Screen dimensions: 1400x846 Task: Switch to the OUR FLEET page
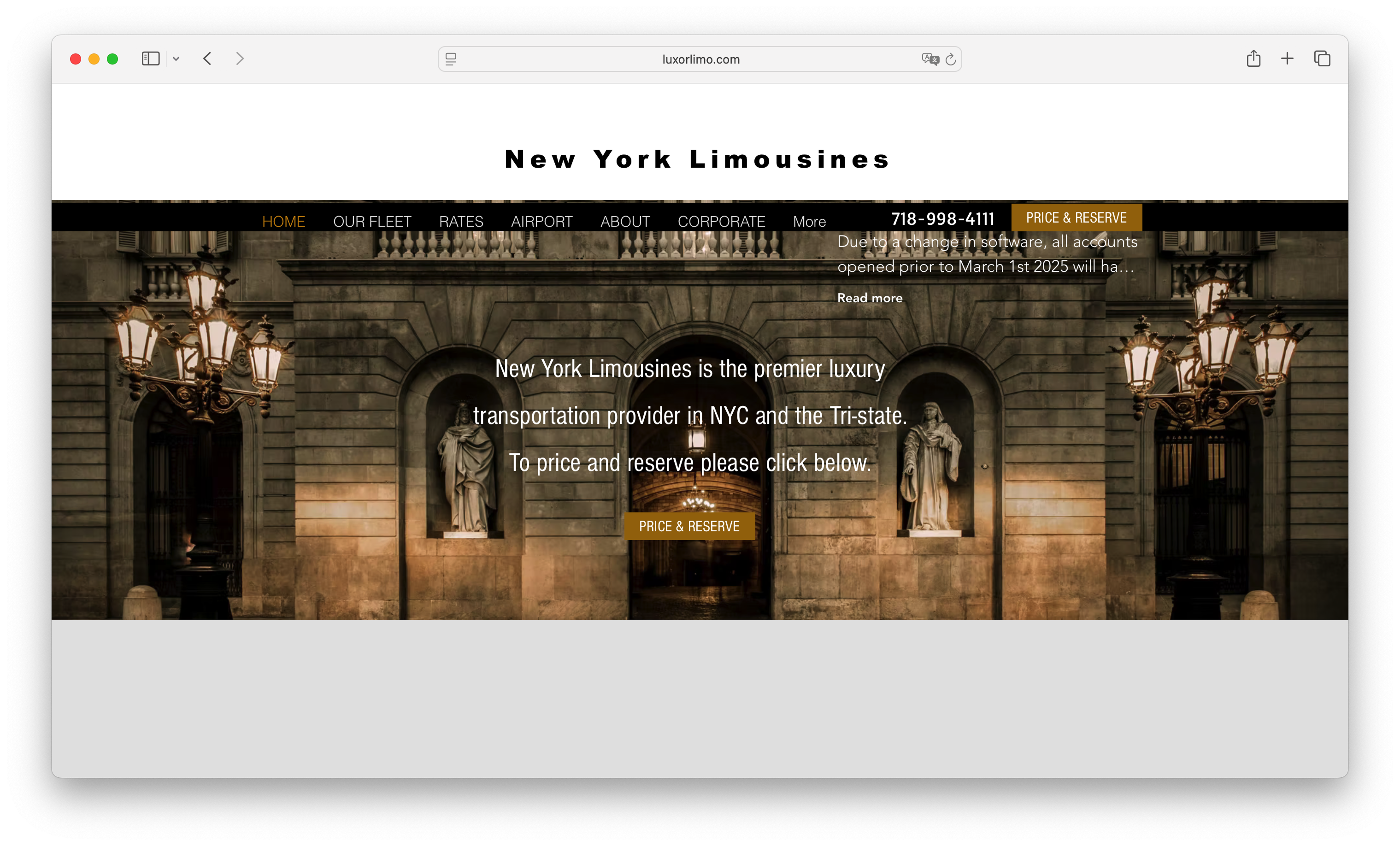coord(372,221)
